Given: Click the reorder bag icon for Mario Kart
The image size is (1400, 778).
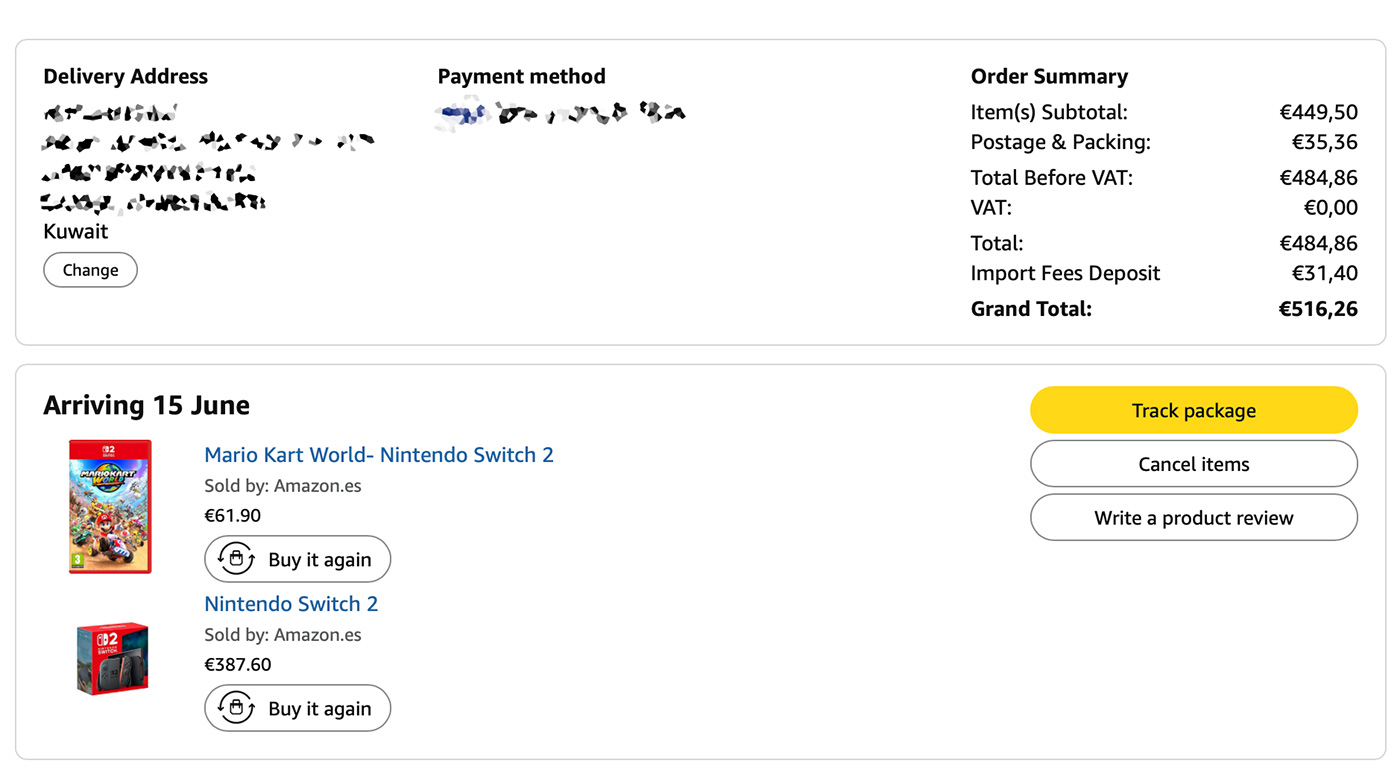Looking at the screenshot, I should pos(236,560).
